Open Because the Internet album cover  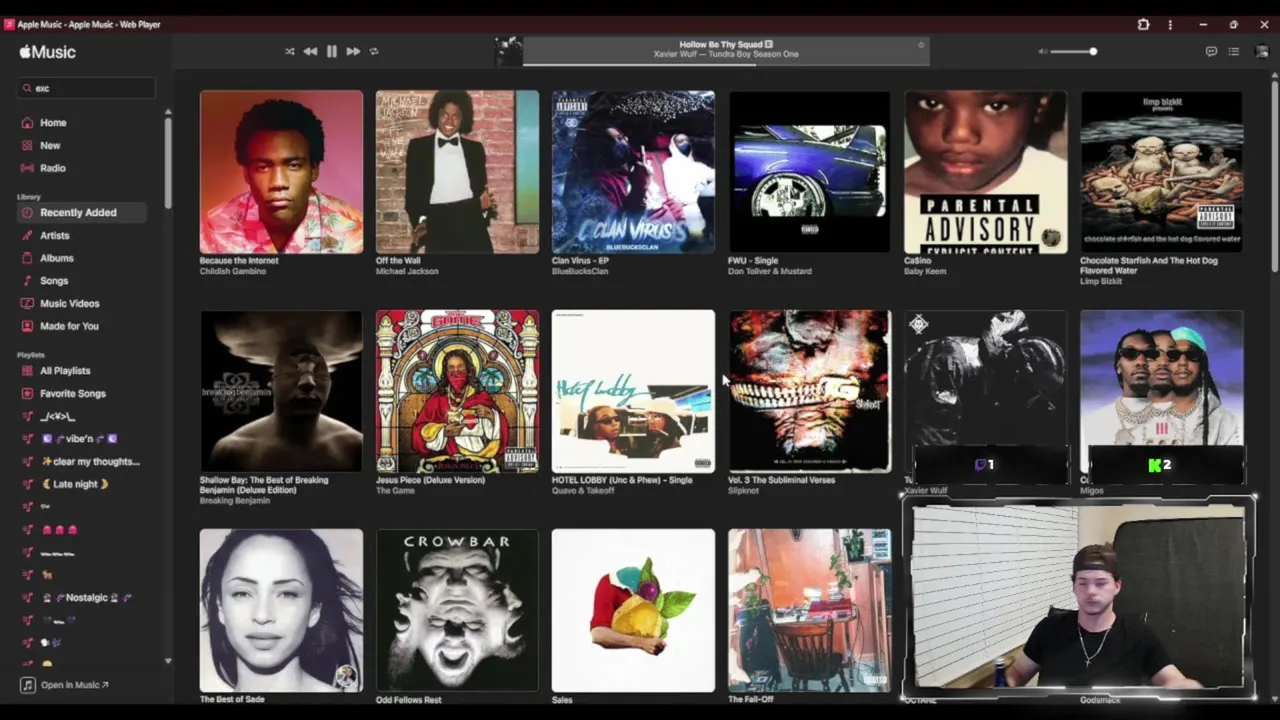coord(281,172)
